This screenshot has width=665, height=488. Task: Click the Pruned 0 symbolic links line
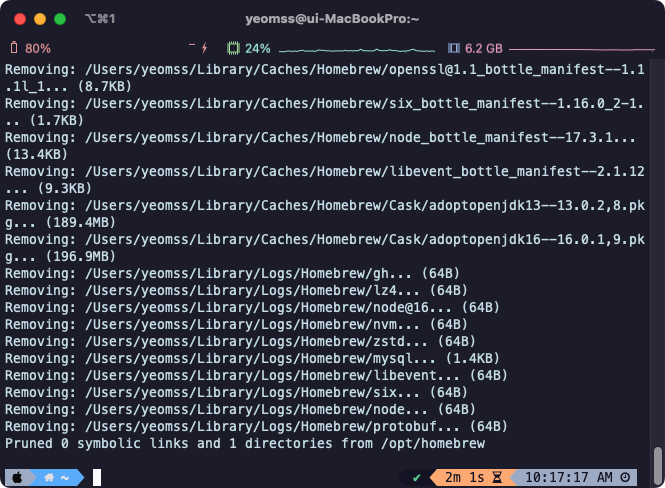pyautogui.click(x=245, y=443)
